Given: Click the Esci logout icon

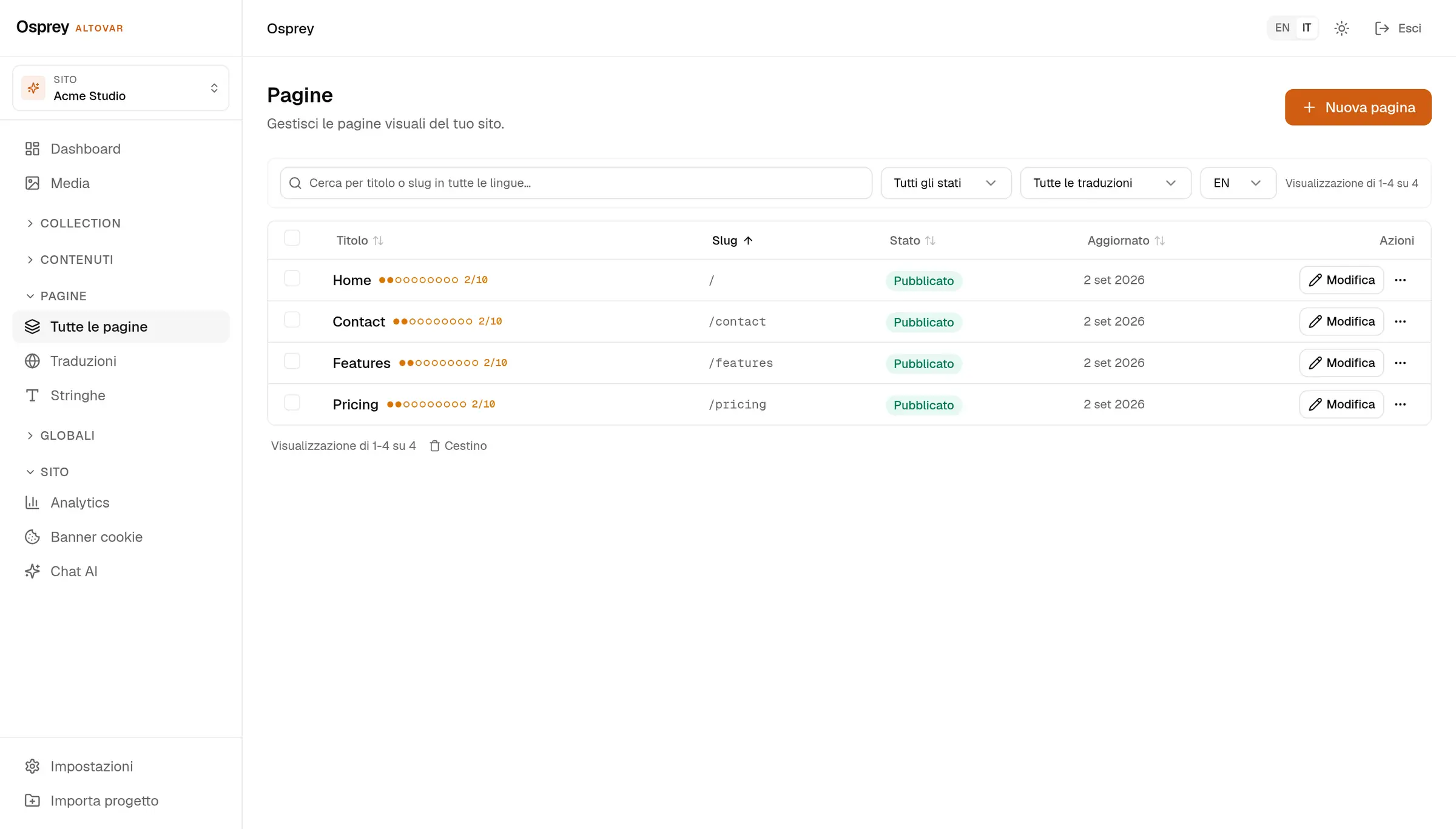Looking at the screenshot, I should (1381, 28).
